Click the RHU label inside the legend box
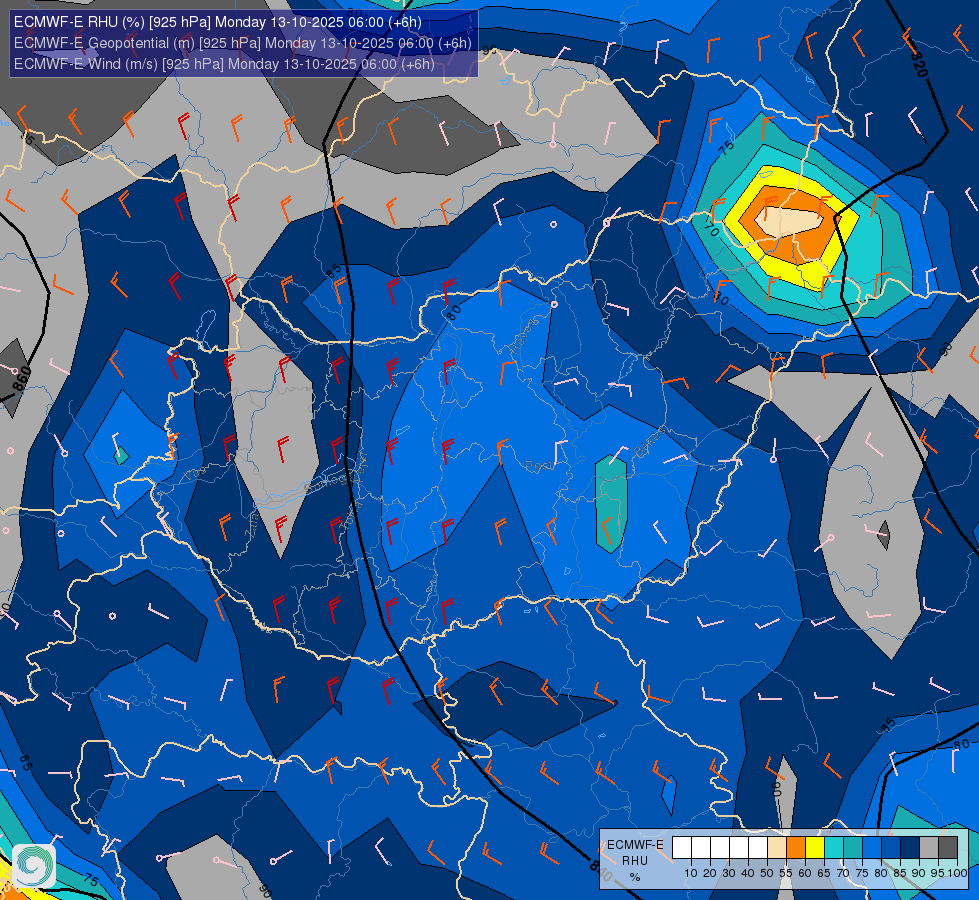The image size is (979, 900). pos(635,861)
